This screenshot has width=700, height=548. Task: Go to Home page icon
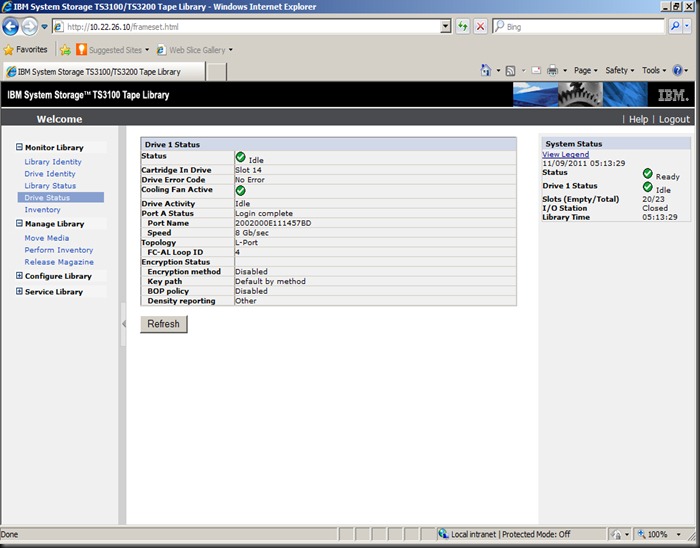486,71
